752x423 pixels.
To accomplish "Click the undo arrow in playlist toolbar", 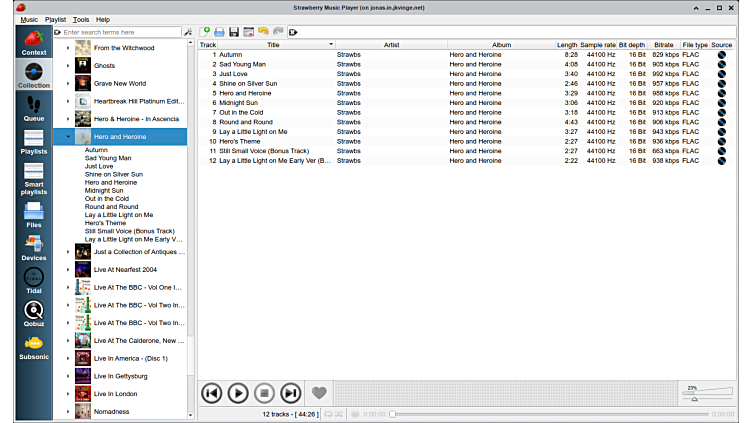I will pos(263,32).
